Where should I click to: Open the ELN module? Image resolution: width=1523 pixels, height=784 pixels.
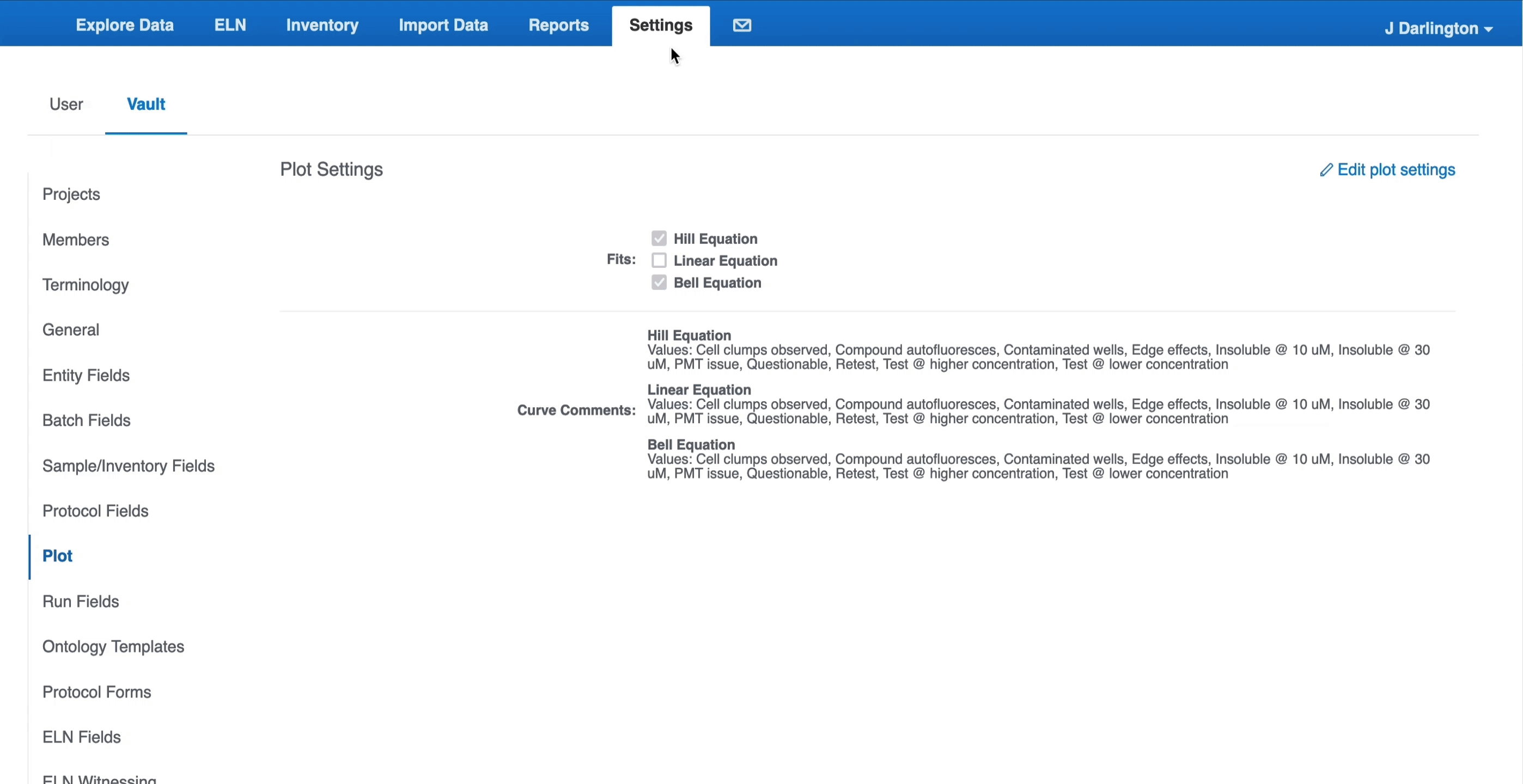pos(230,24)
